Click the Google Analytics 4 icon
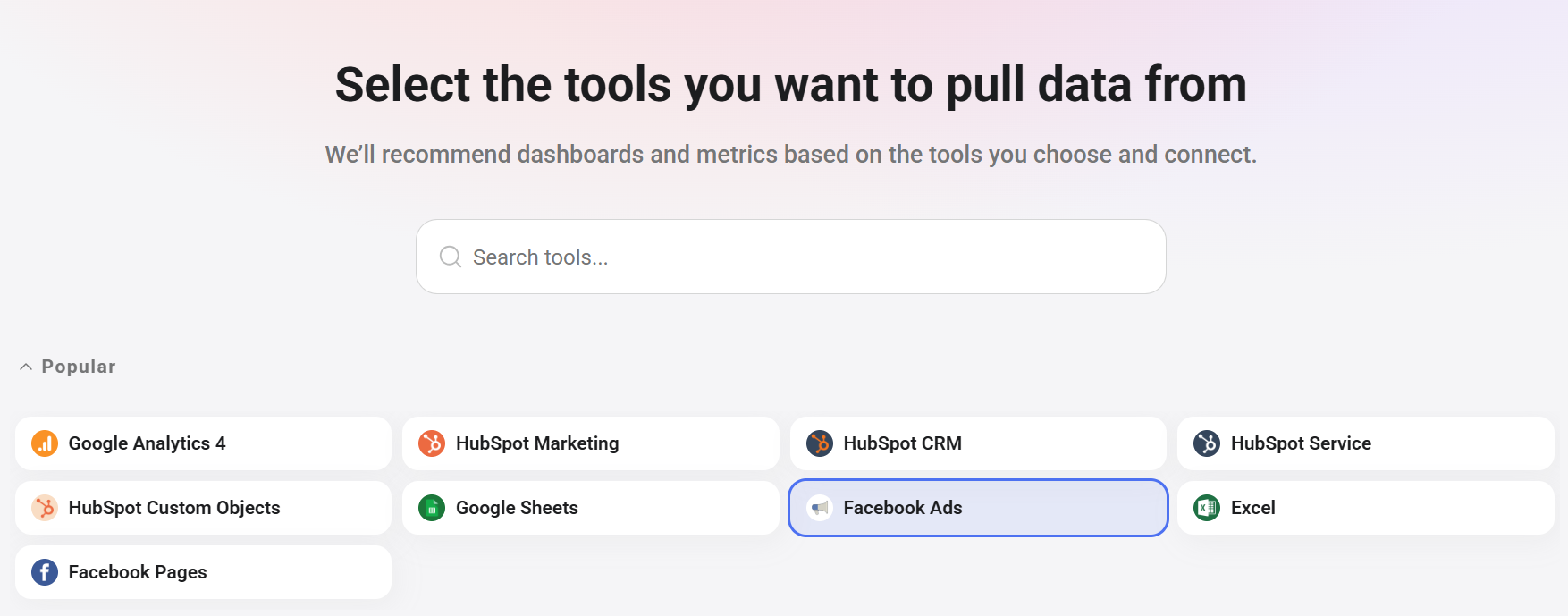1568x616 pixels. coord(45,443)
